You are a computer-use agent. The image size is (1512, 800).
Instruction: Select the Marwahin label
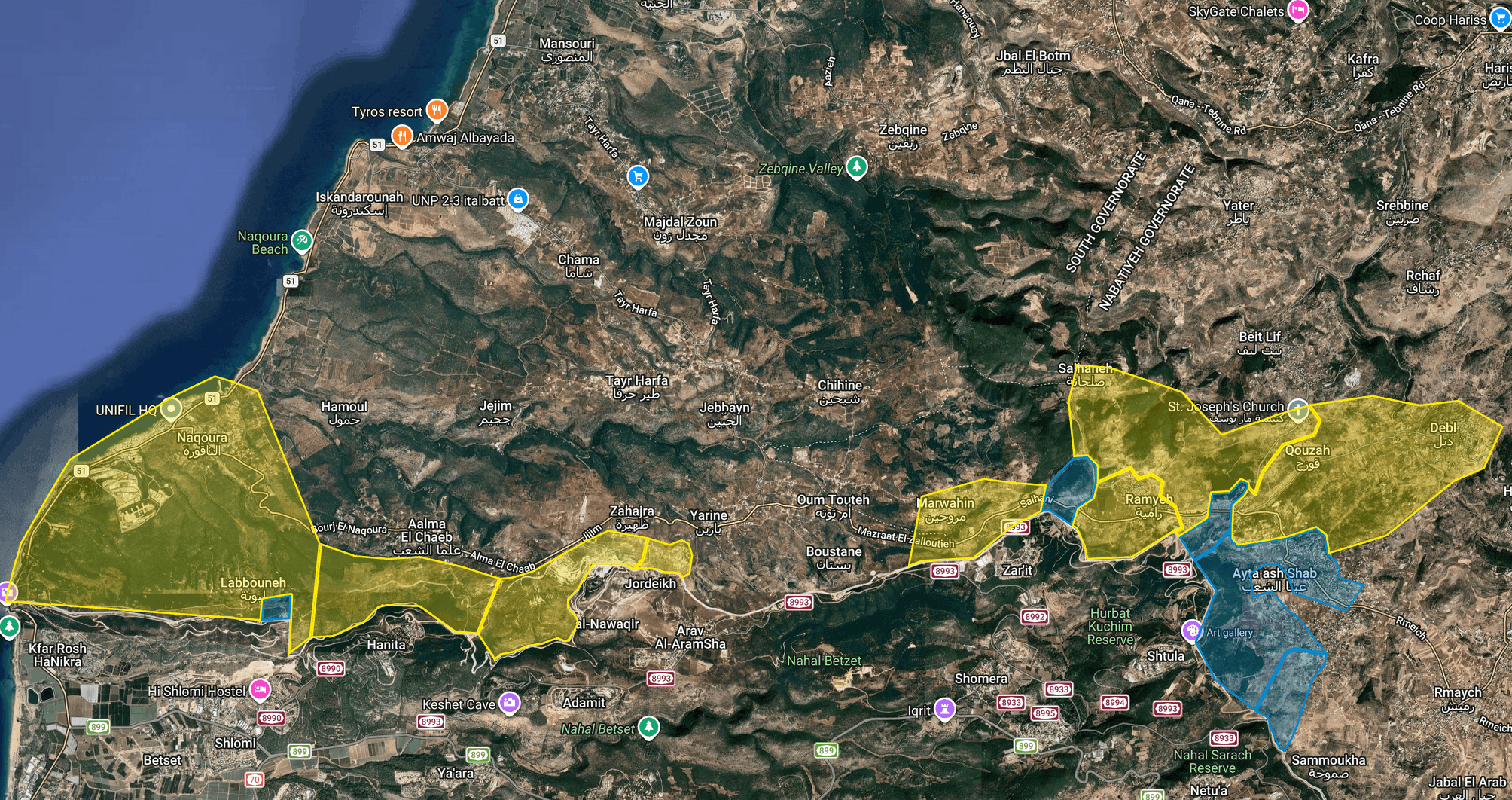tap(946, 509)
